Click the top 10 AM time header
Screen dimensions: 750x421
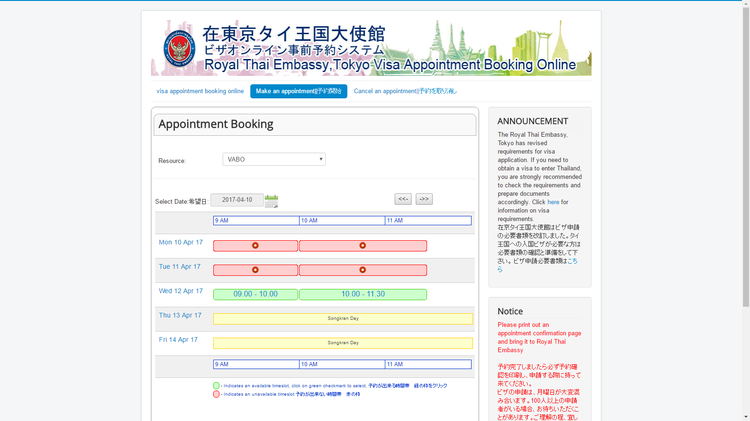tap(342, 221)
